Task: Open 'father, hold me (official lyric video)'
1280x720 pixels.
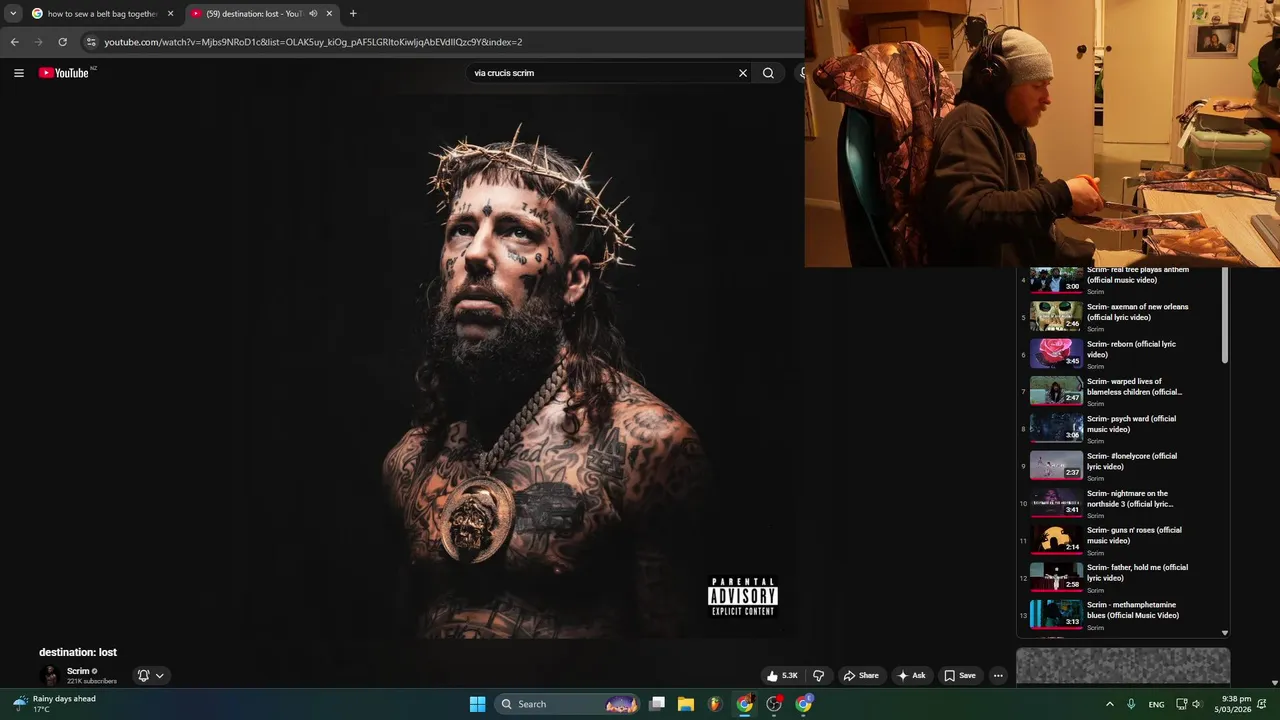Action: coord(1124,577)
